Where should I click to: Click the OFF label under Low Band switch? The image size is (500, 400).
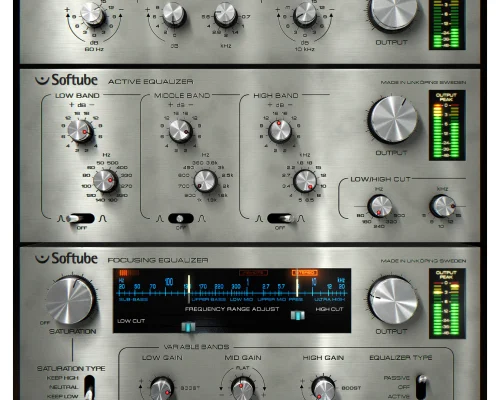(82, 228)
